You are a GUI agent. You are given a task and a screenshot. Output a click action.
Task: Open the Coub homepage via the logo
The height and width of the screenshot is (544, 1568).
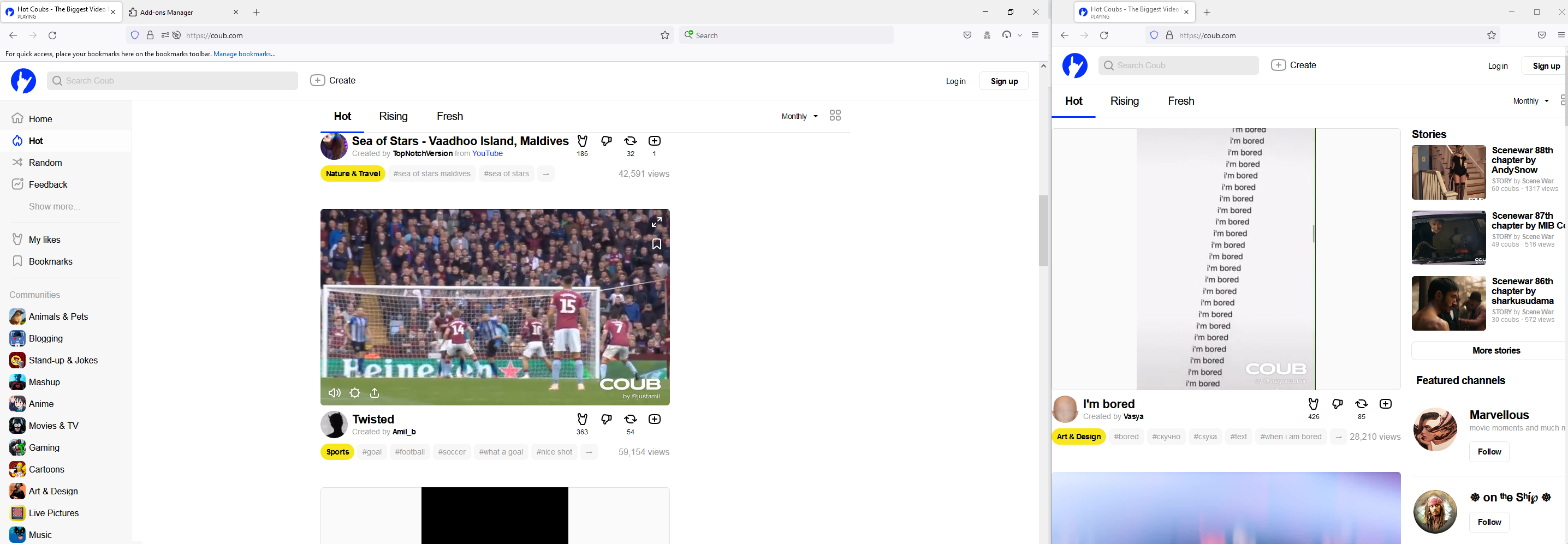23,80
